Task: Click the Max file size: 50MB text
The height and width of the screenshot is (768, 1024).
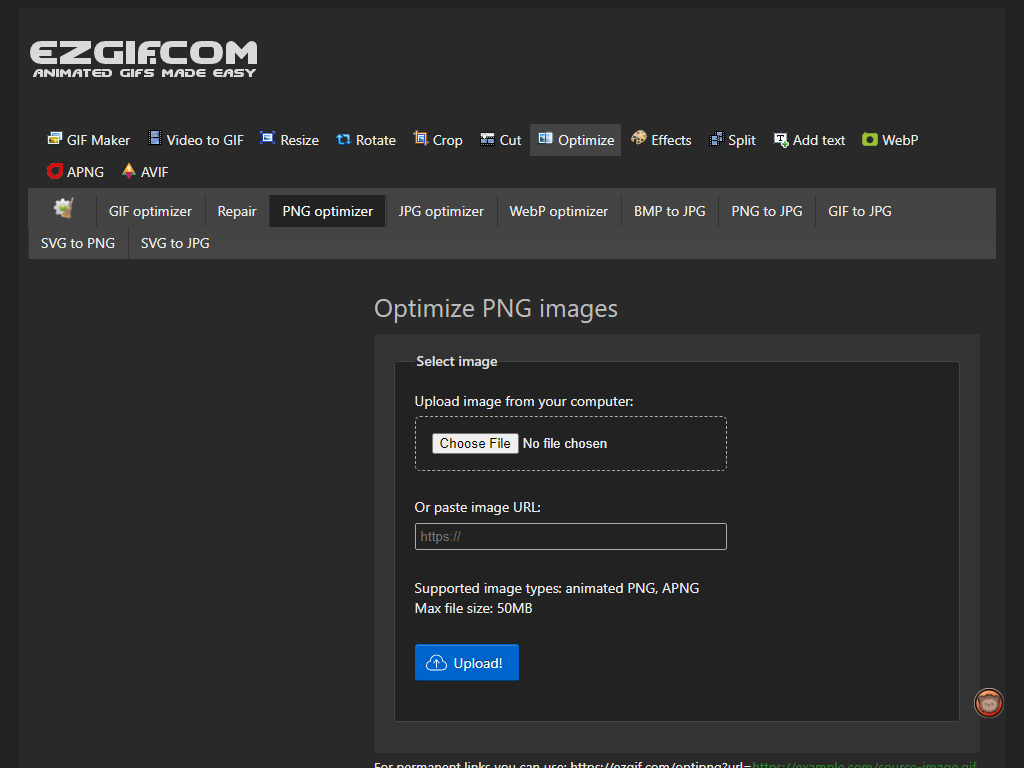Action: [x=473, y=608]
